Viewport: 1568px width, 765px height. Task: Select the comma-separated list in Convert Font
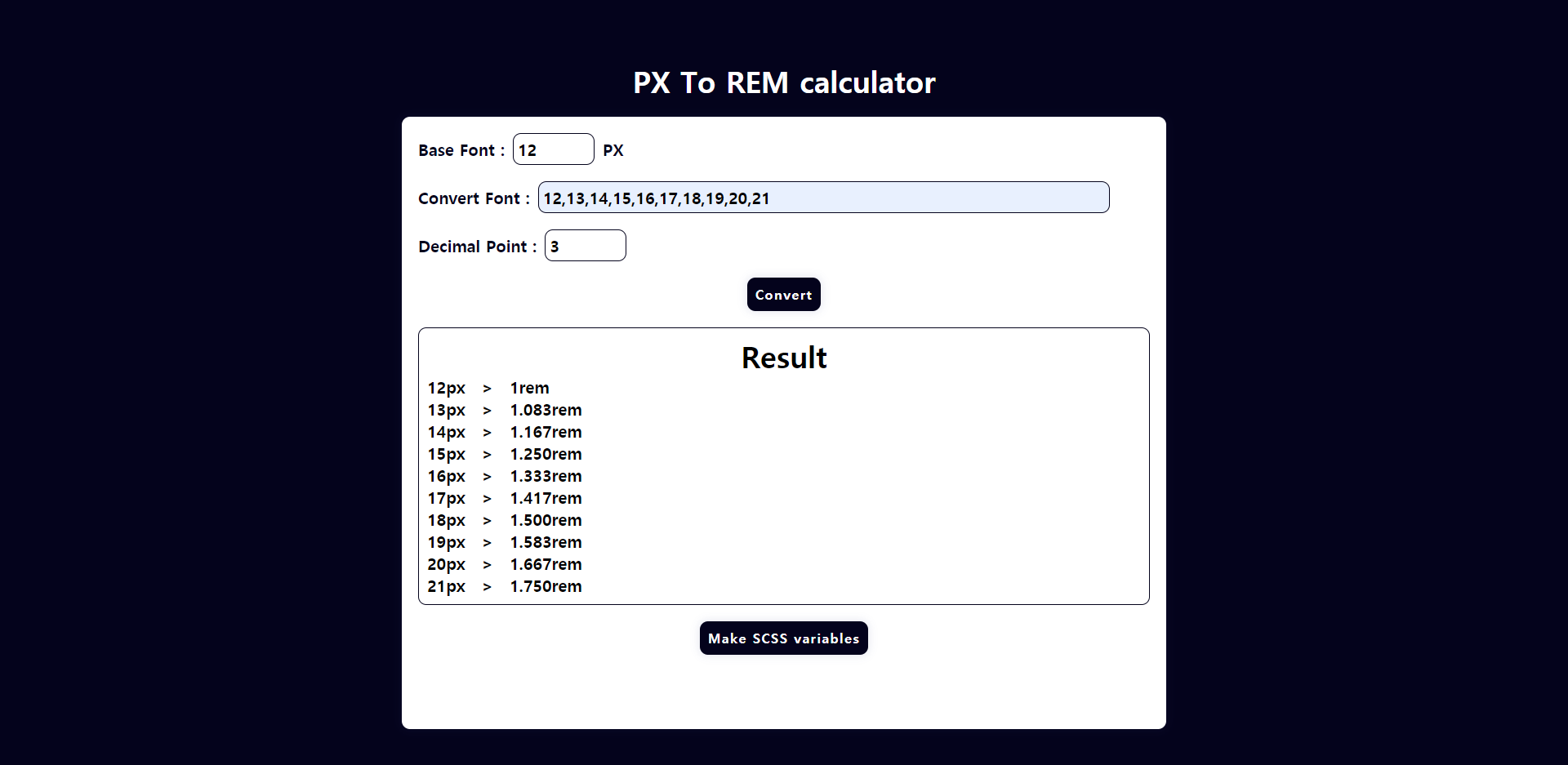657,198
